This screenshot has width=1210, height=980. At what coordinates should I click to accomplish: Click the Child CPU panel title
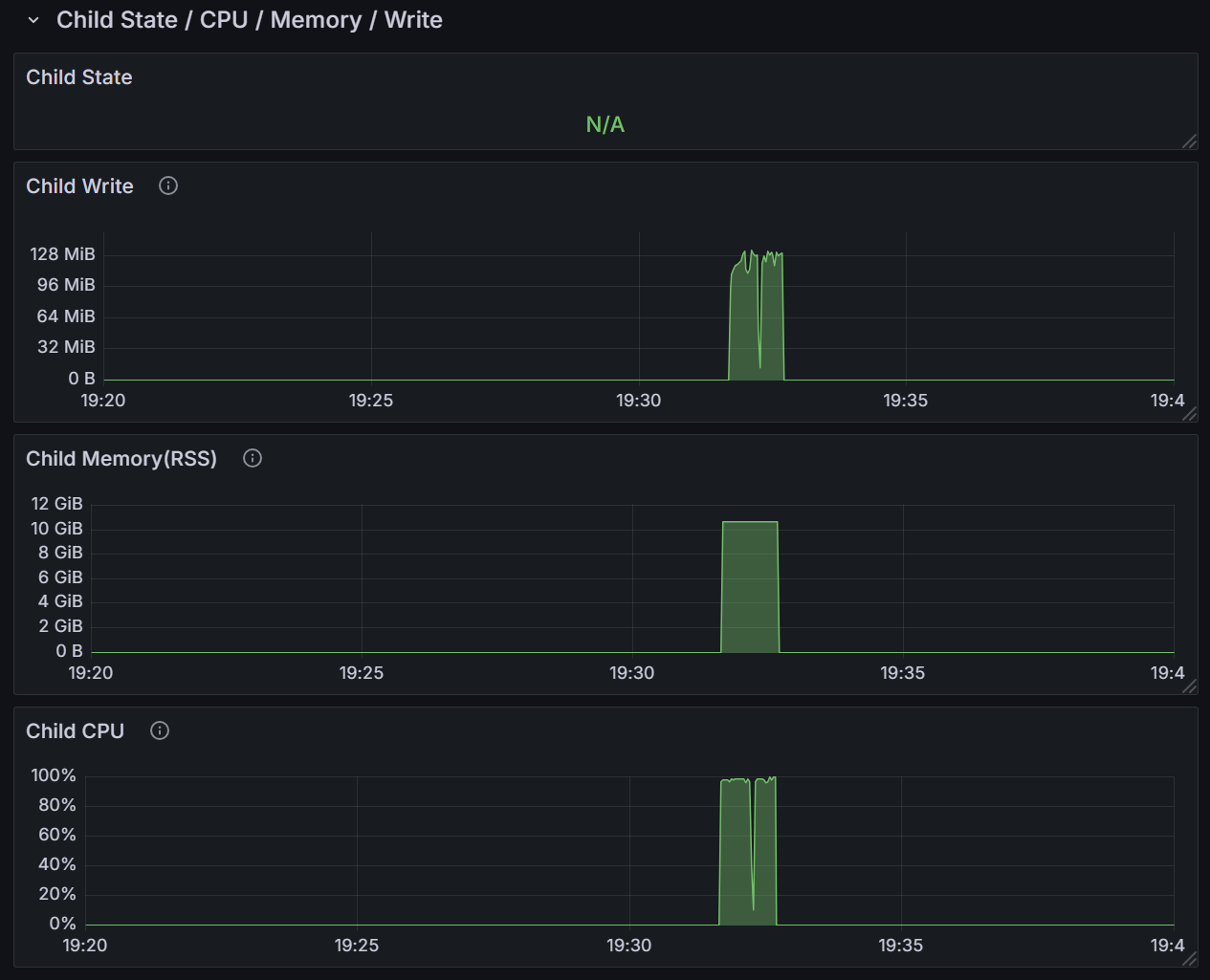[x=75, y=731]
